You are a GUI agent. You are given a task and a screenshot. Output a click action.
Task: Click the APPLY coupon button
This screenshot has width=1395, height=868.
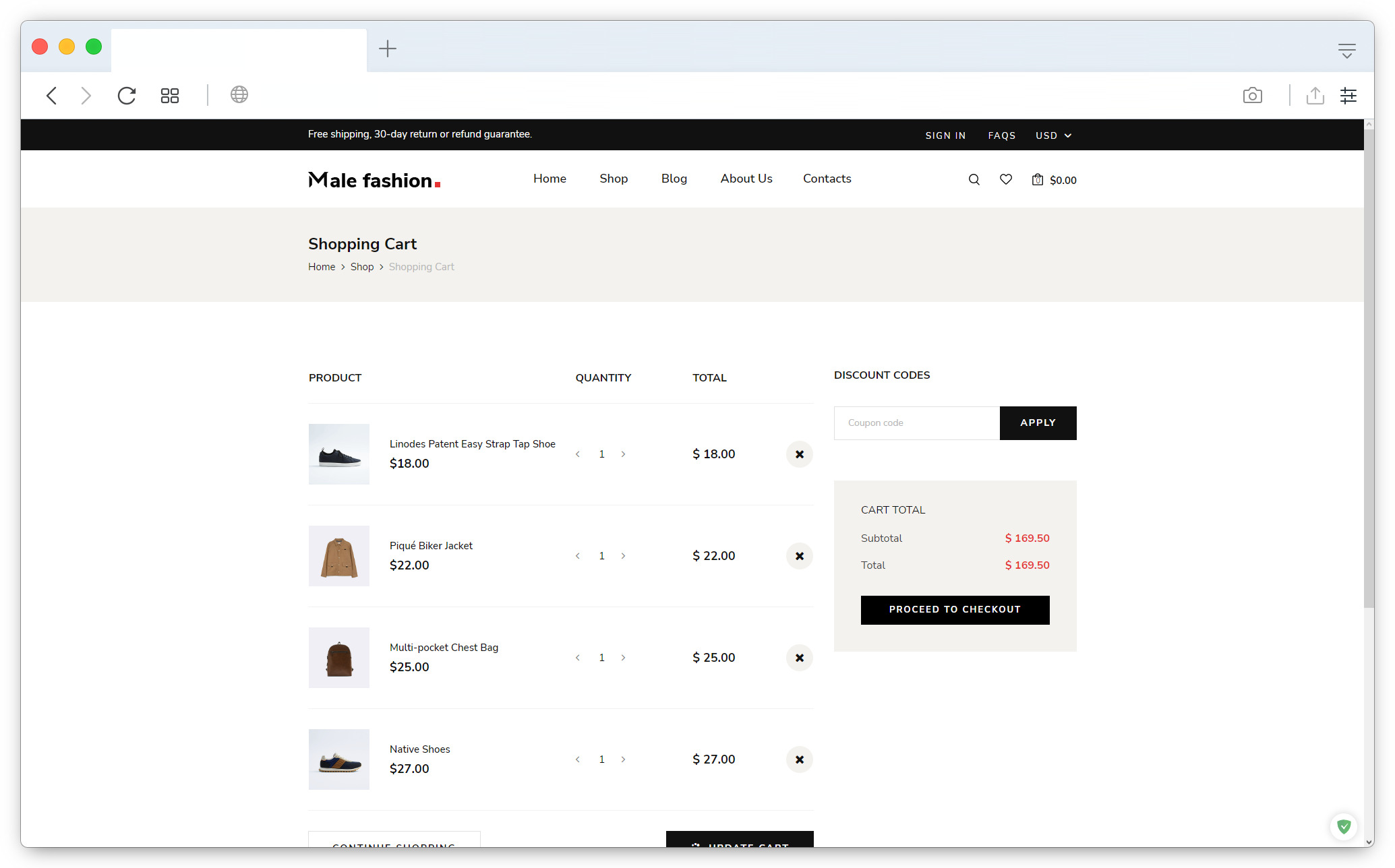[1038, 423]
